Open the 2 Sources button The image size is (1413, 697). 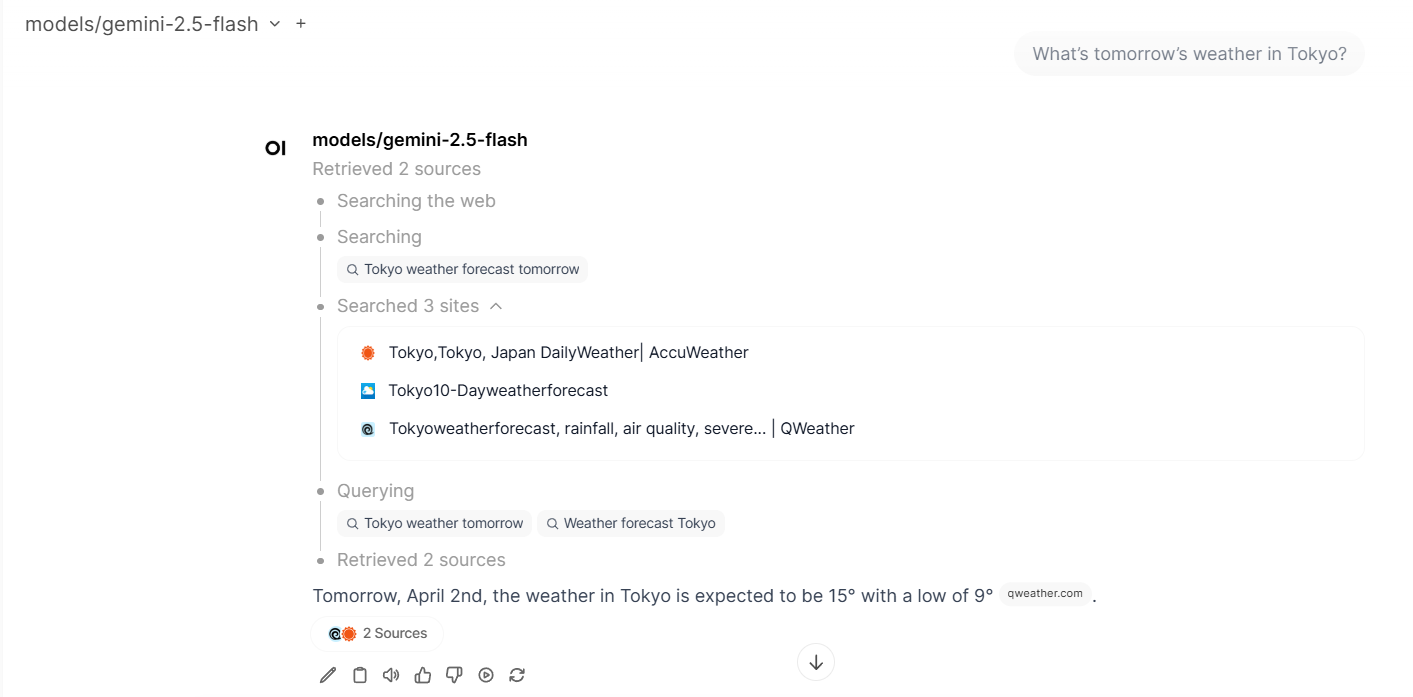coord(378,633)
